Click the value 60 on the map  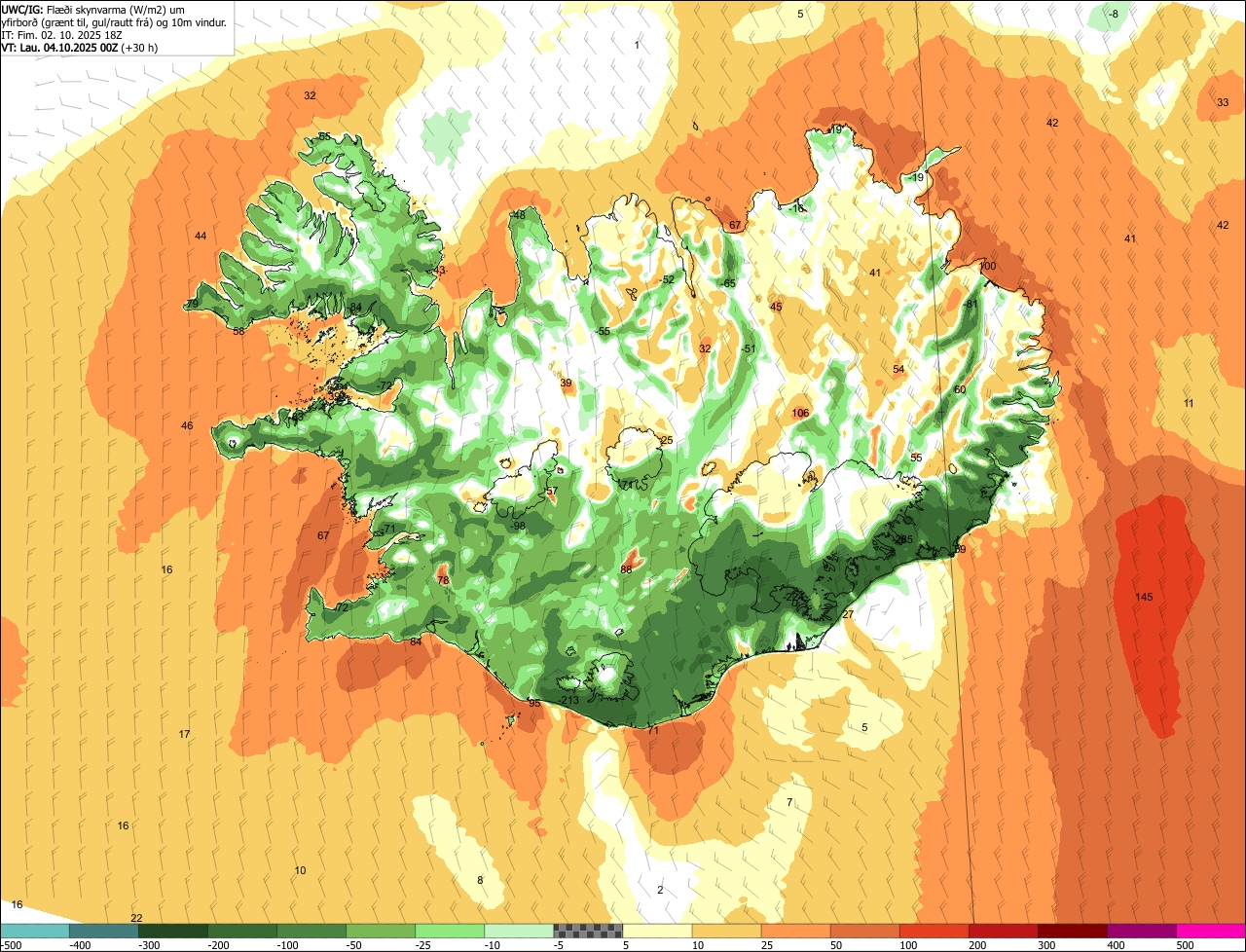tap(960, 389)
